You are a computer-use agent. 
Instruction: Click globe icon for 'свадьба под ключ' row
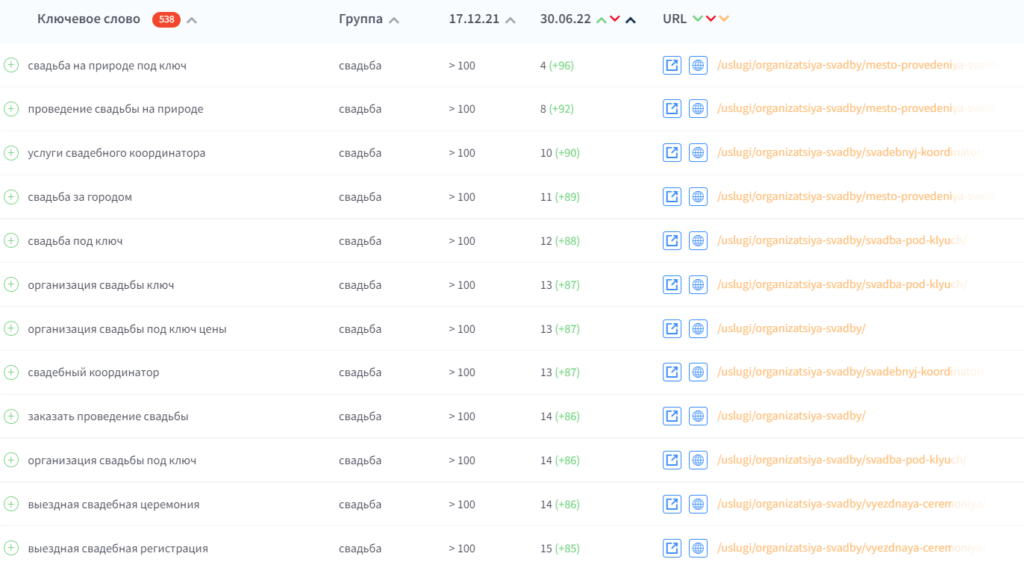click(x=698, y=240)
